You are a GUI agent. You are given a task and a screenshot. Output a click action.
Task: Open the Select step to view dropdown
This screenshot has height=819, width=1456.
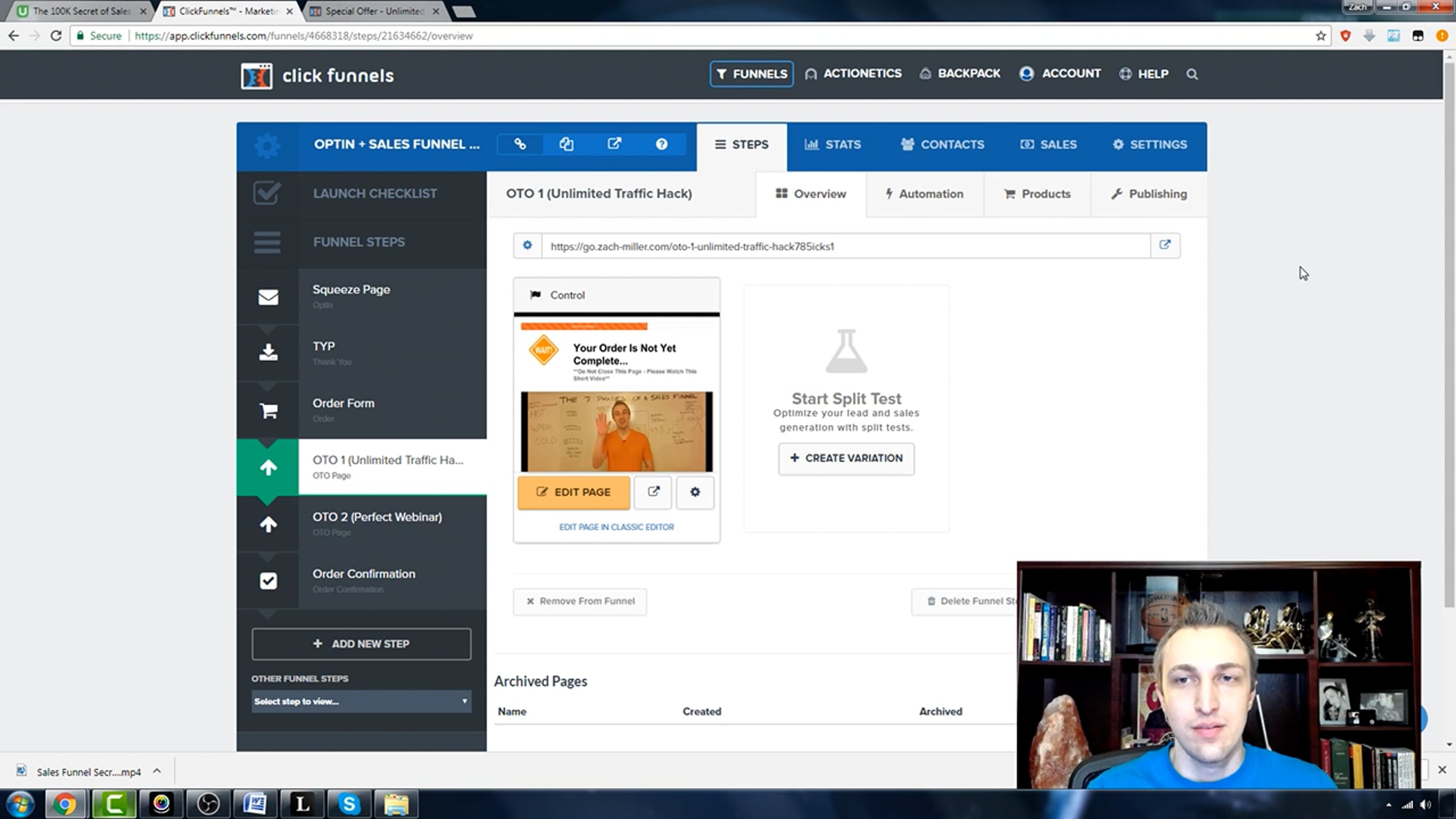click(x=361, y=701)
